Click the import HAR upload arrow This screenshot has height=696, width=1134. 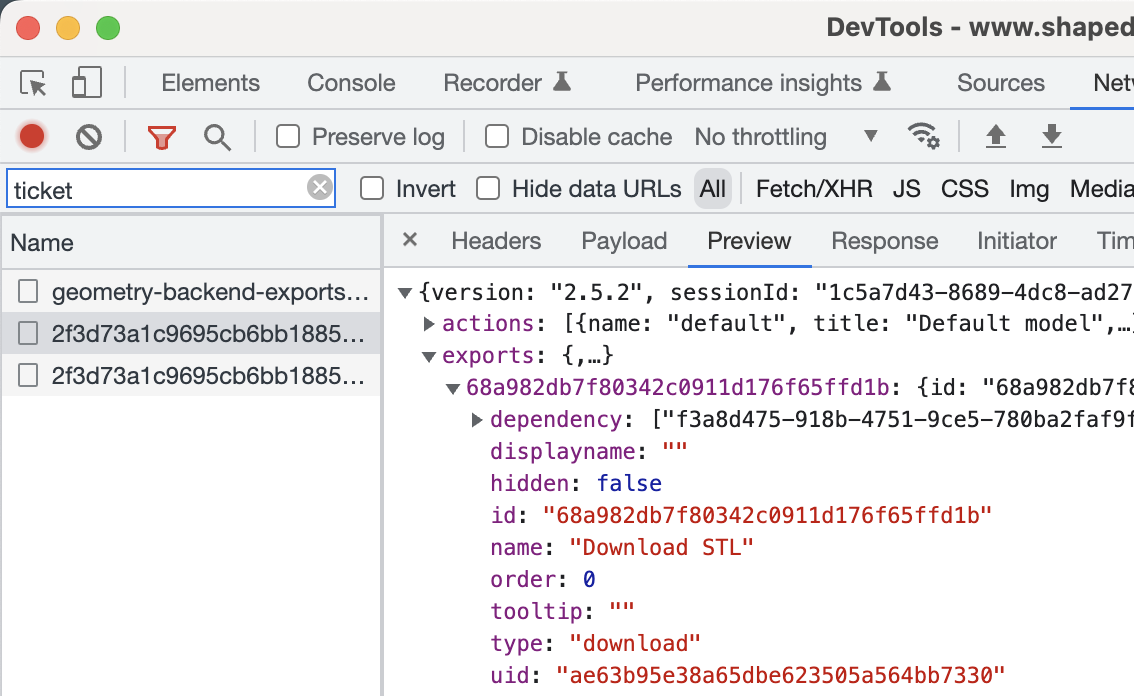point(995,136)
